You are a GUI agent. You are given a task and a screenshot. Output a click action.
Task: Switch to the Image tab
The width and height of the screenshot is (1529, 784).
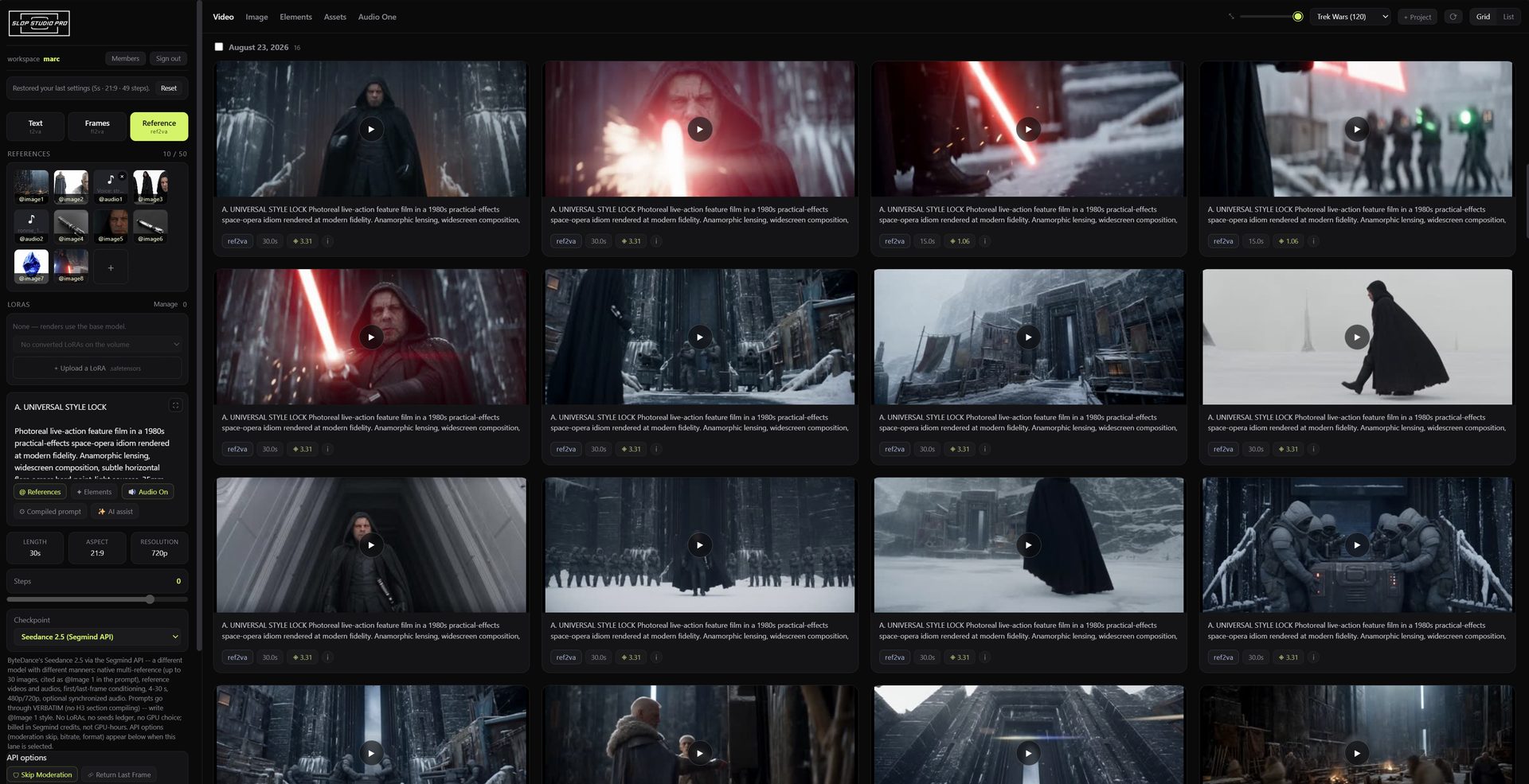[256, 17]
